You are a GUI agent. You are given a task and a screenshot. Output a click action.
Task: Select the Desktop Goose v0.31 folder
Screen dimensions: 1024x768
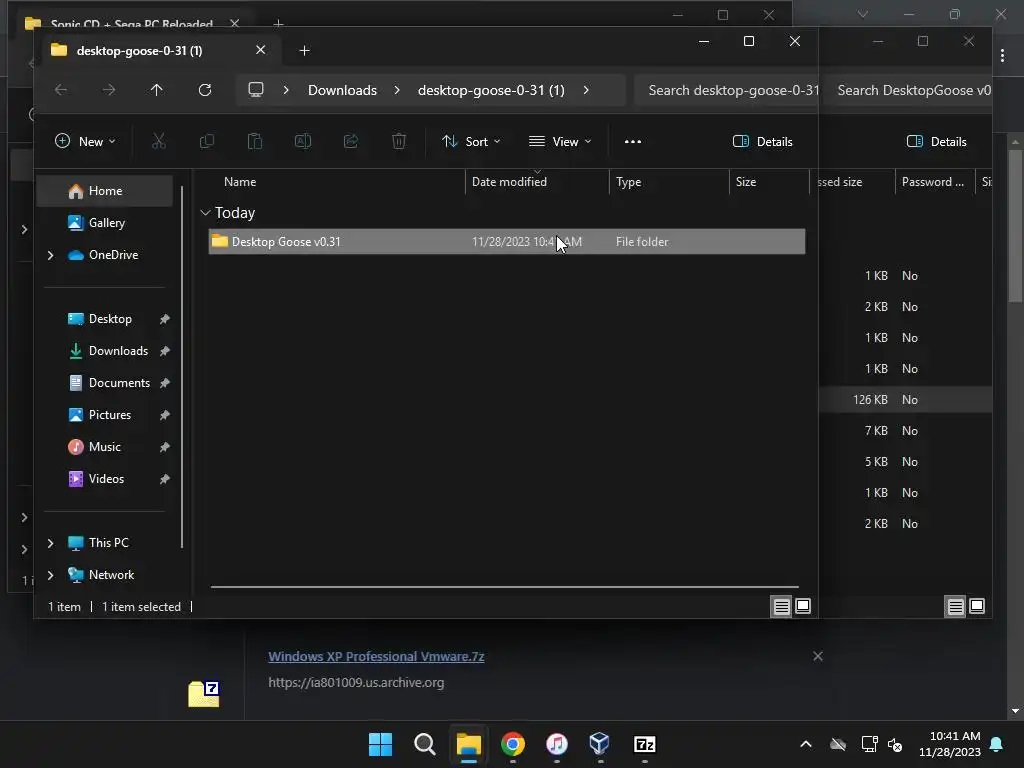click(x=506, y=242)
